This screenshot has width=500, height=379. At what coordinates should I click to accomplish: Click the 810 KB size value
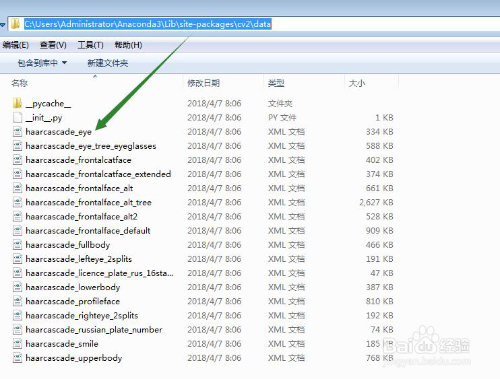[x=380, y=301]
